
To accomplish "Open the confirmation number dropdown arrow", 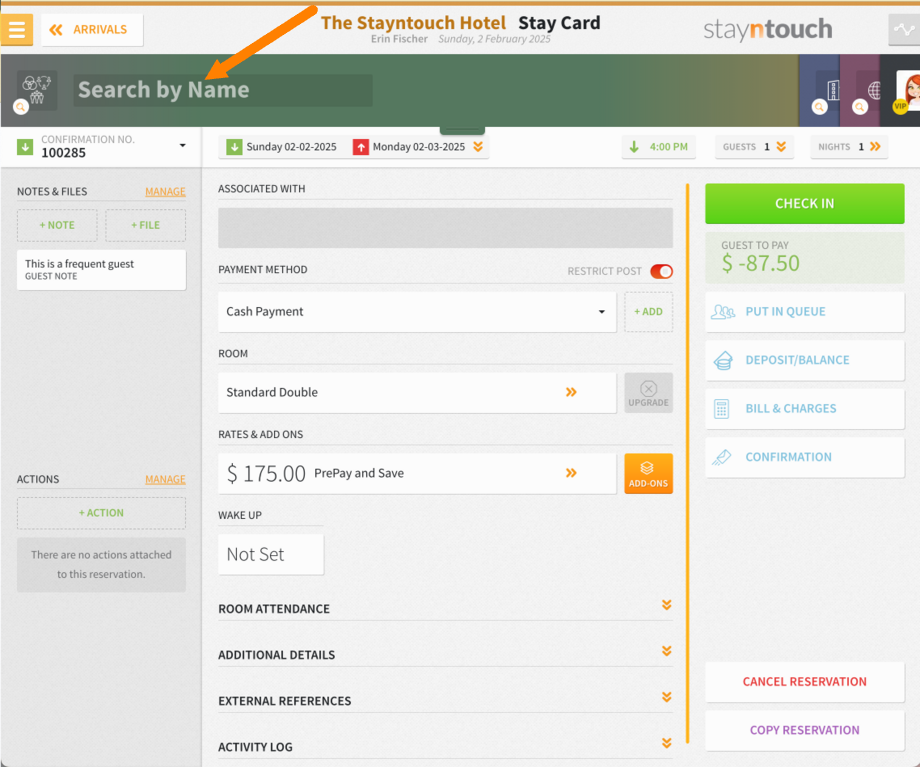I will tap(182, 146).
